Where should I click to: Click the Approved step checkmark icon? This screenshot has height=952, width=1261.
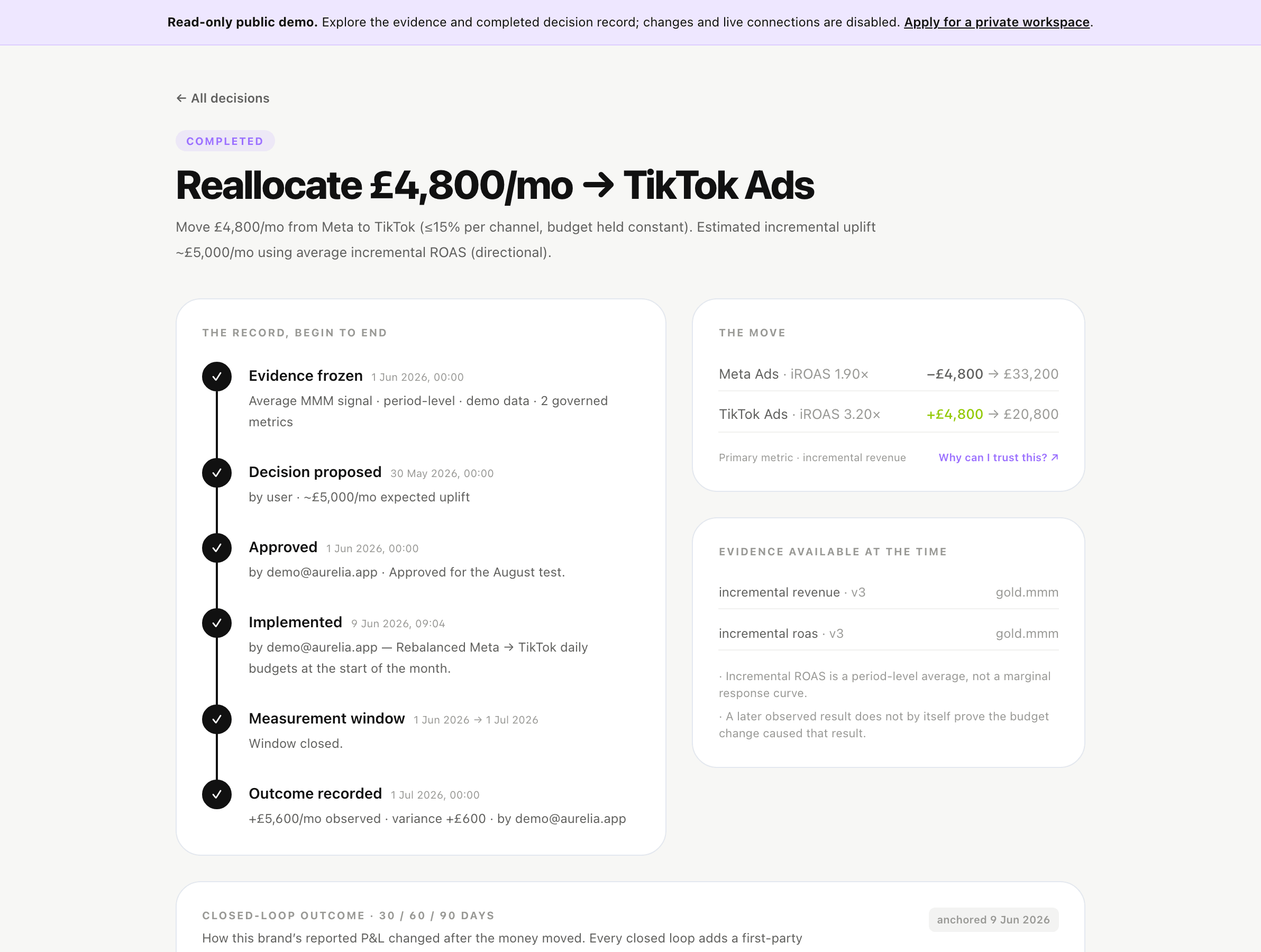click(x=217, y=548)
